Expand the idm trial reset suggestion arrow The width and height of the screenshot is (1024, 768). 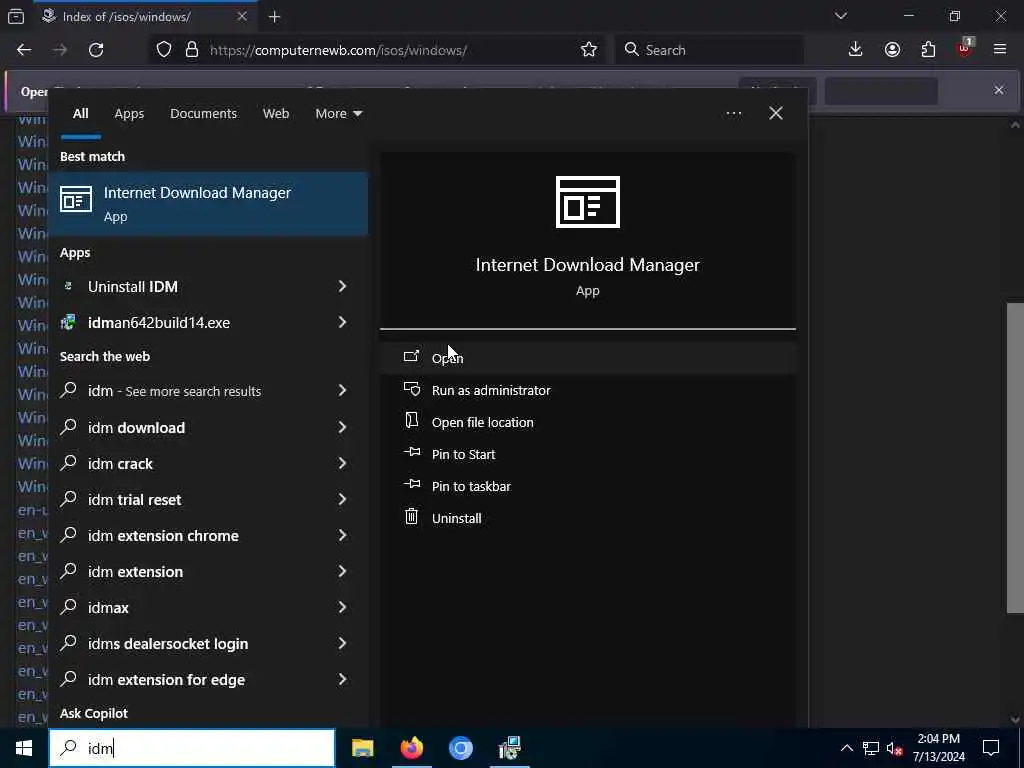342,500
